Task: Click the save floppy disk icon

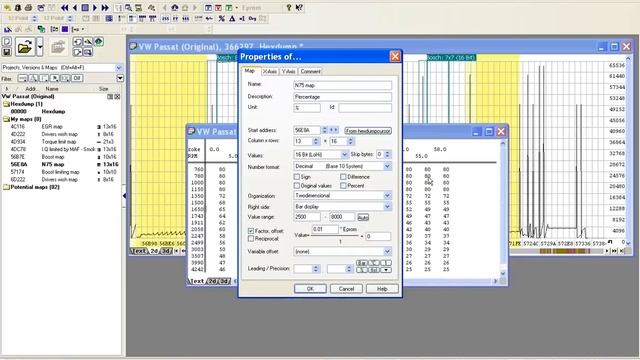Action: coord(7,52)
